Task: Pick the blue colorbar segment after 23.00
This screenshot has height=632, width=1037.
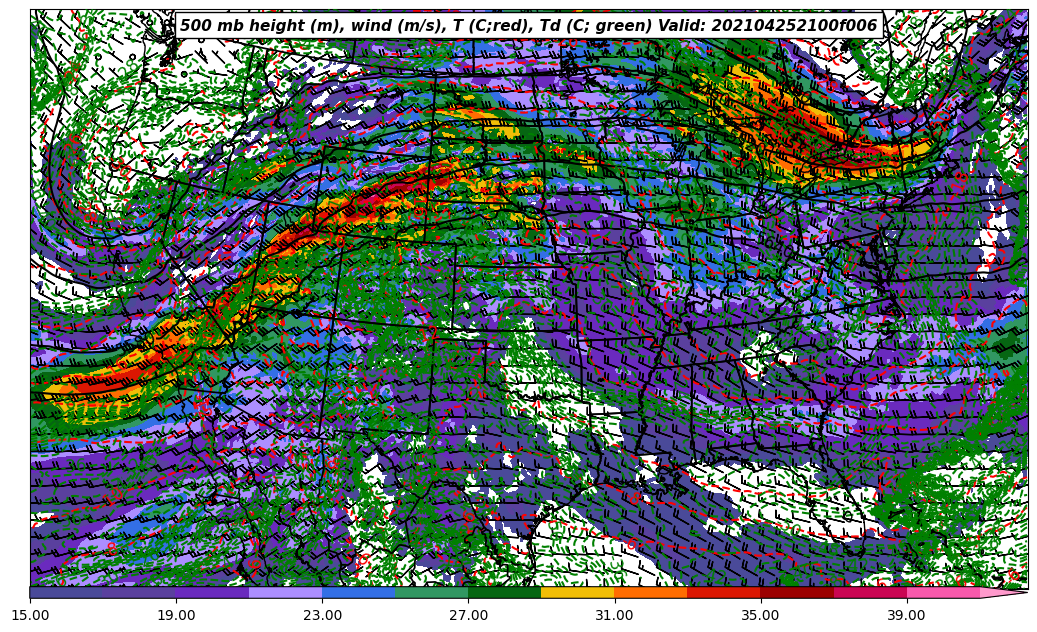Action: [358, 592]
